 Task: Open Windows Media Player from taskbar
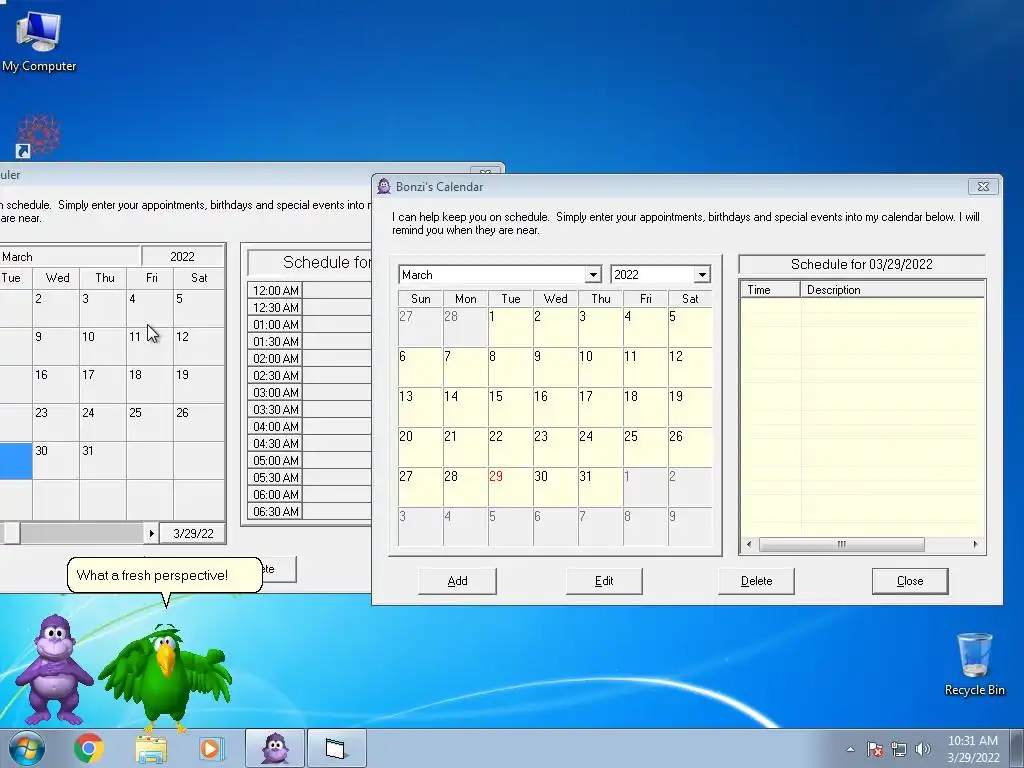click(210, 748)
